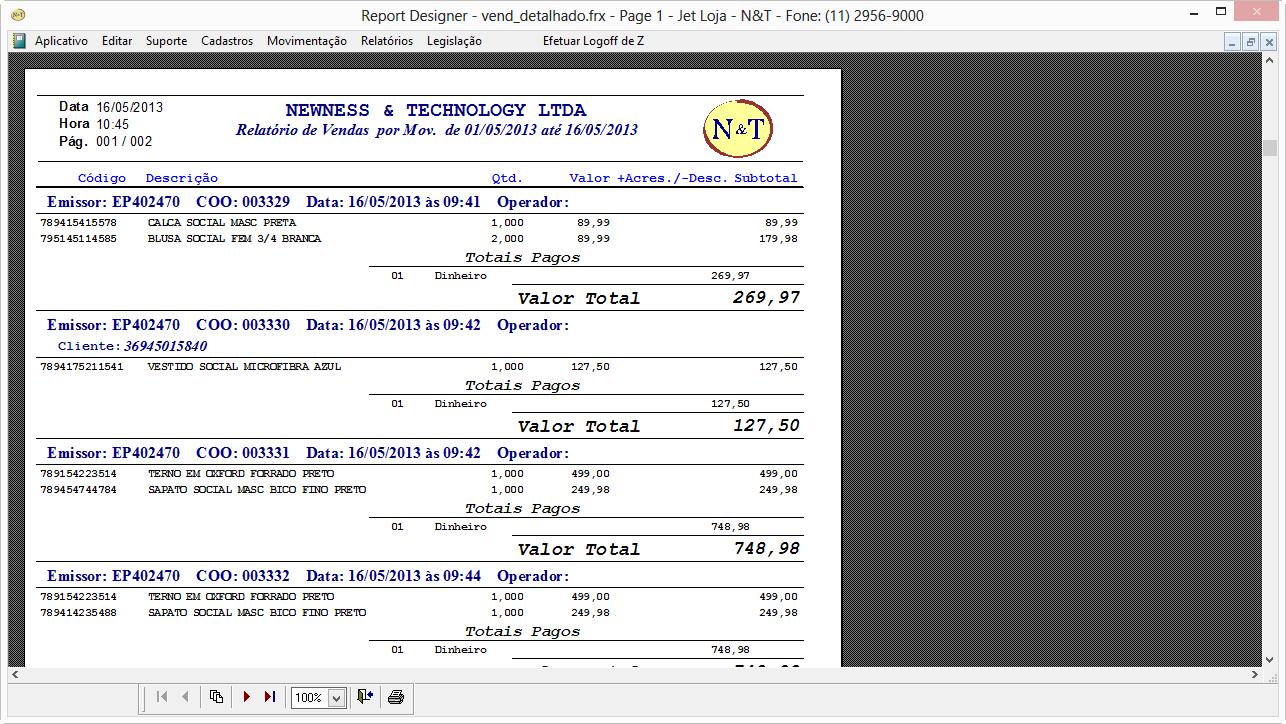Open the Legislação menu
The image size is (1286, 724).
point(454,41)
